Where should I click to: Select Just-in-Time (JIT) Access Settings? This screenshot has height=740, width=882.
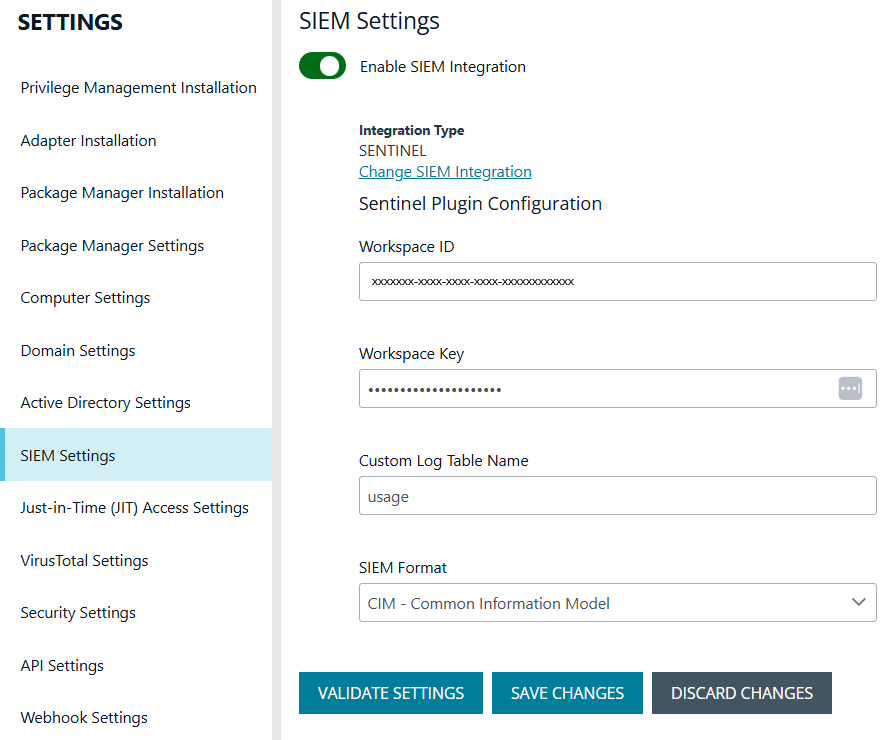134,507
